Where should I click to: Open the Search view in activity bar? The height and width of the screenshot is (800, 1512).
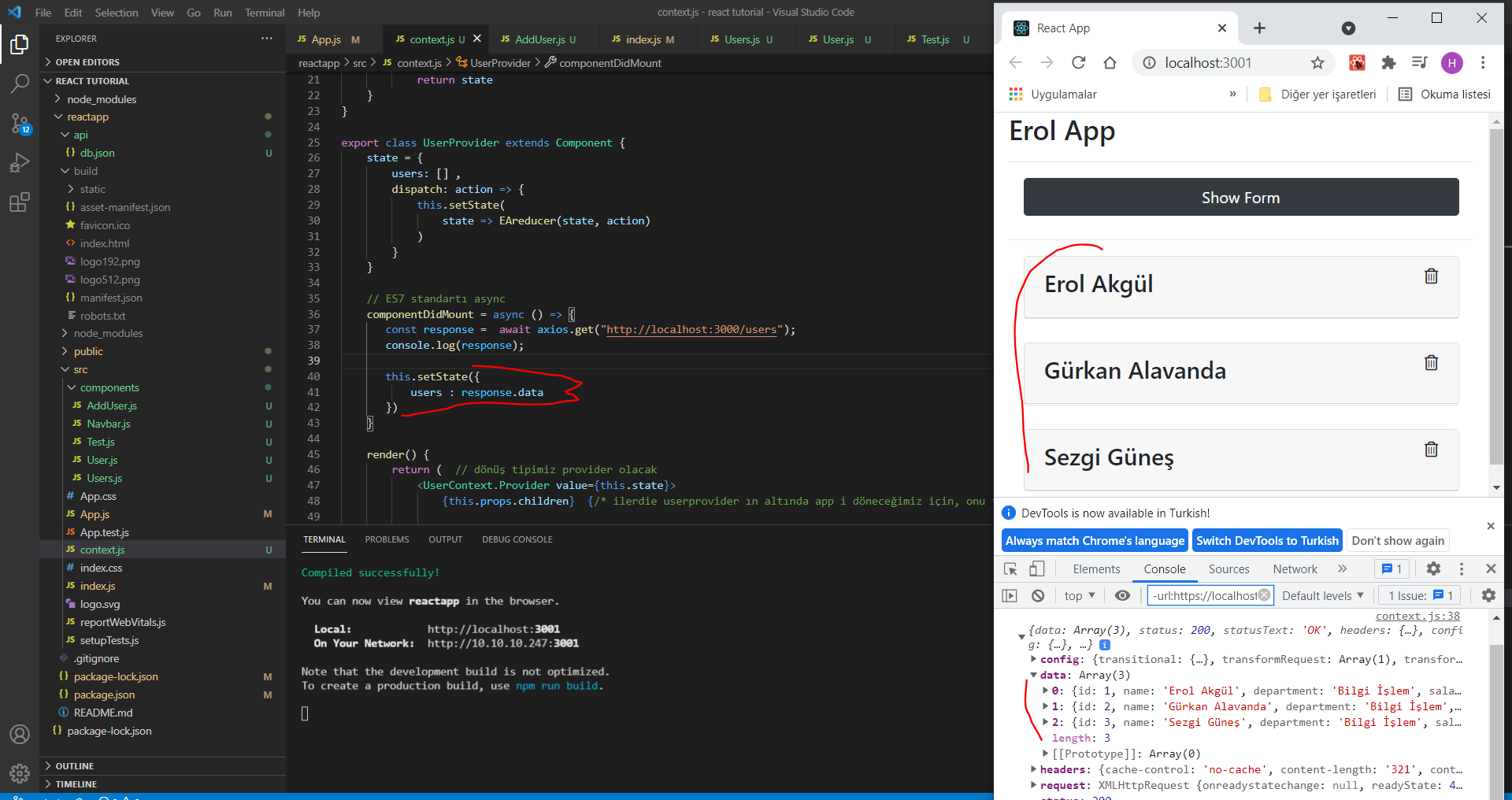pos(20,83)
